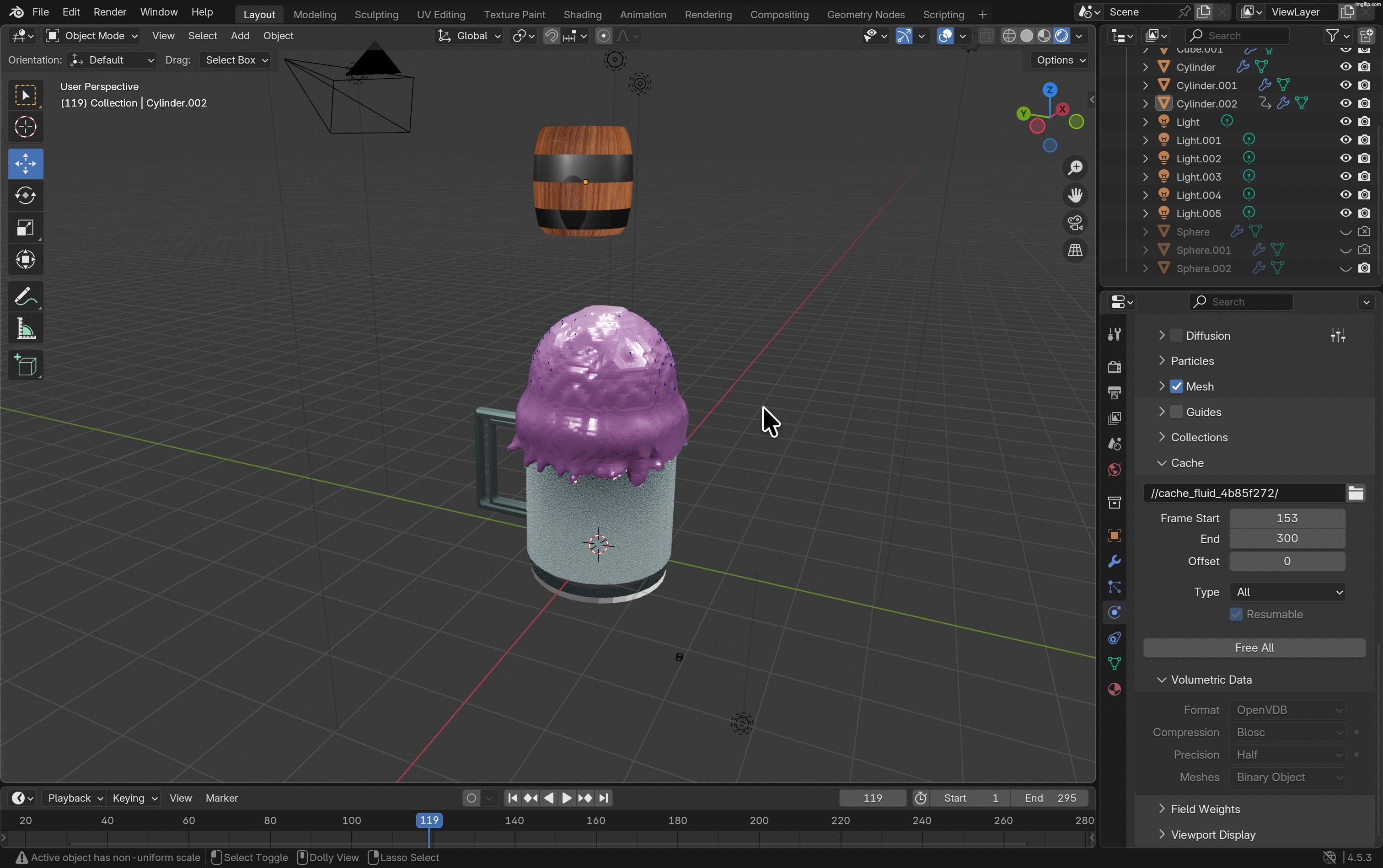Toggle X-ray view in the viewport header
The height and width of the screenshot is (868, 1383).
coord(986,36)
